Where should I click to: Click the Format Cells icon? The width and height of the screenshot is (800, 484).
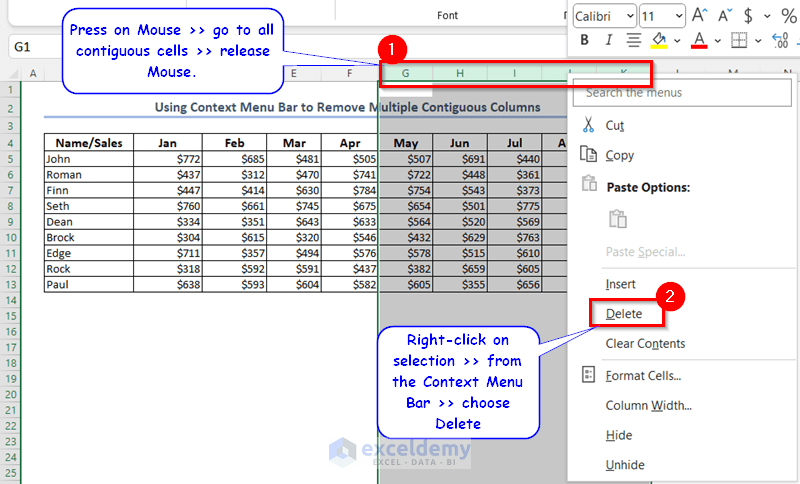coord(588,375)
